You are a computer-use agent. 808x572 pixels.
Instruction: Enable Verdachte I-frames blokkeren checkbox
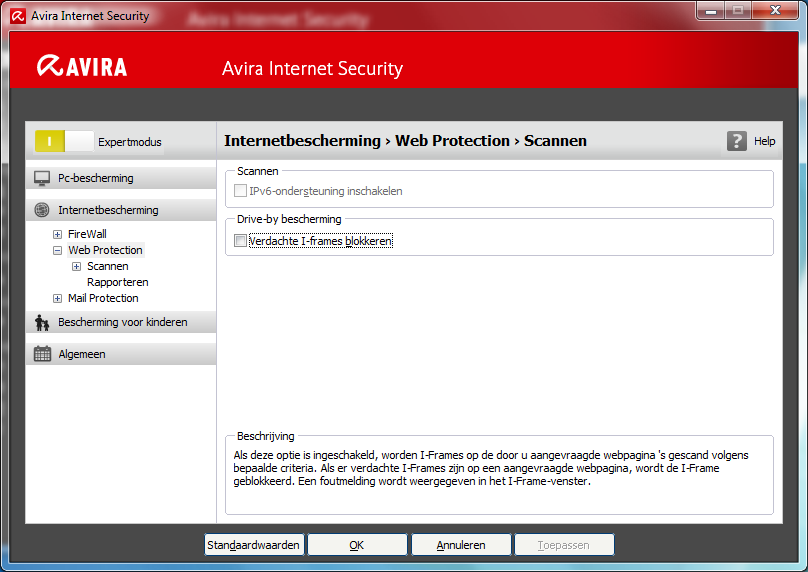click(240, 241)
